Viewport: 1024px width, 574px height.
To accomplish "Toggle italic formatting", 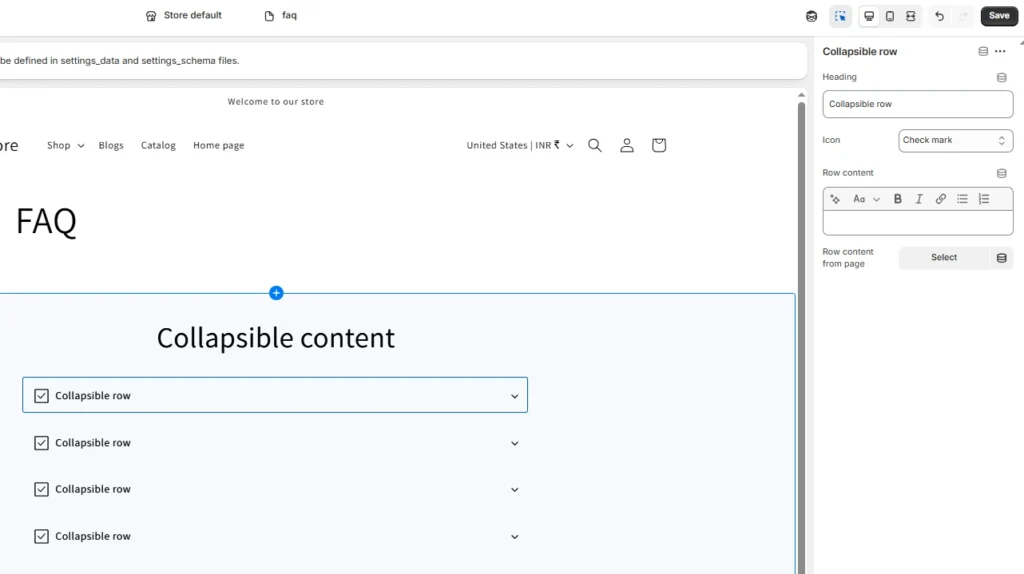I will pos(919,199).
